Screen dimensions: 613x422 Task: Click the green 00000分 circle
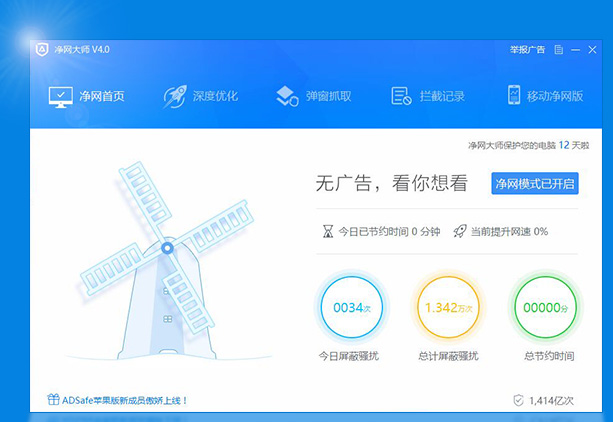click(545, 307)
